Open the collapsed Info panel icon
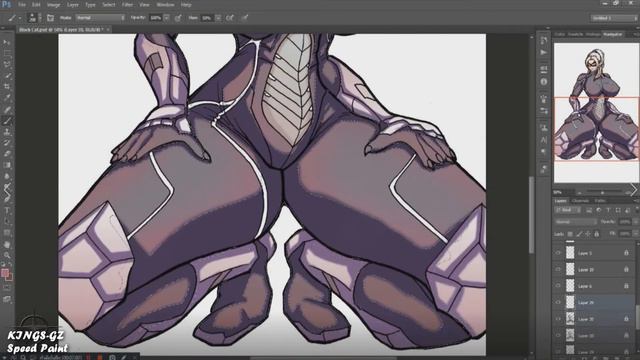 (544, 82)
